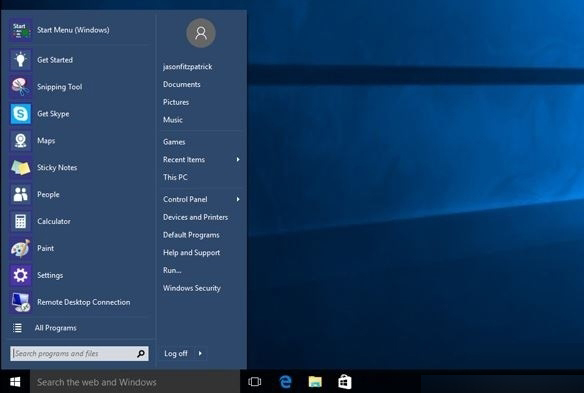Open Task View on the taskbar

255,381
